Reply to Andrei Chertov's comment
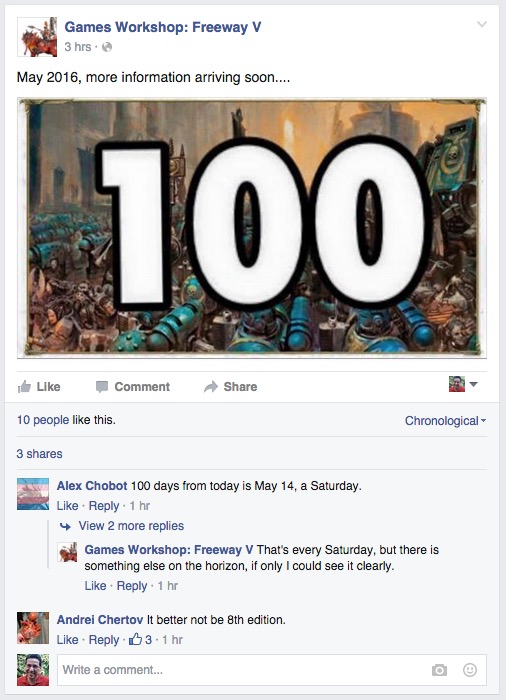 coord(104,640)
